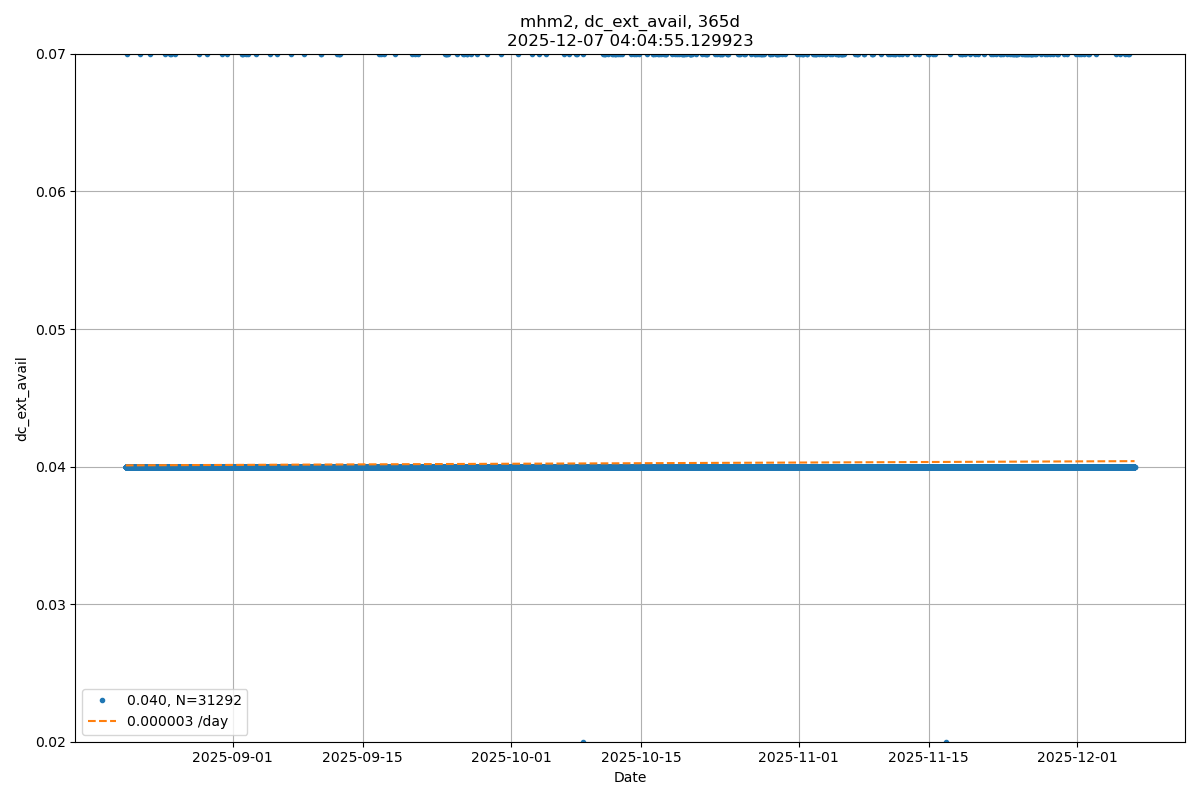Click the "Date" x-axis label
Image resolution: width=1200 pixels, height=800 pixels.
[630, 777]
